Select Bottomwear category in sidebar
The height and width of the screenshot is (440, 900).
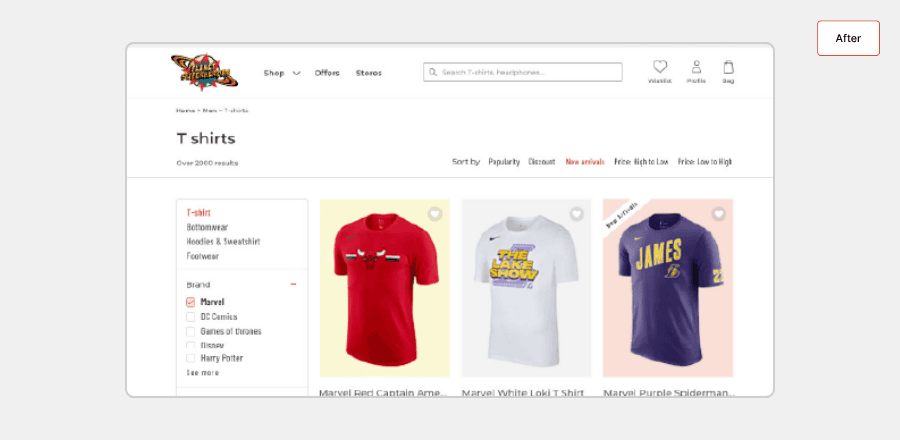click(207, 227)
